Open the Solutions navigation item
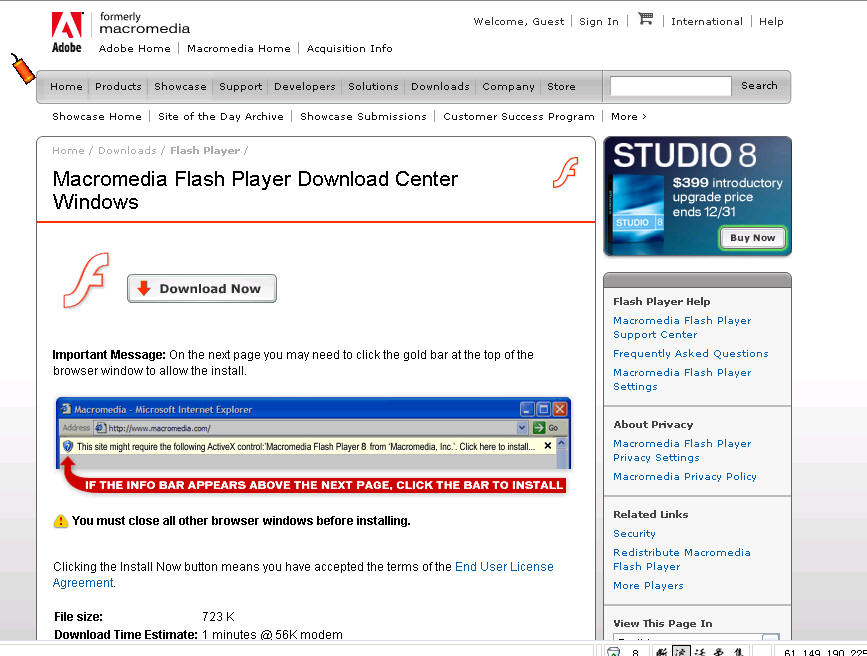Screen dimensions: 867x656 coord(373,87)
